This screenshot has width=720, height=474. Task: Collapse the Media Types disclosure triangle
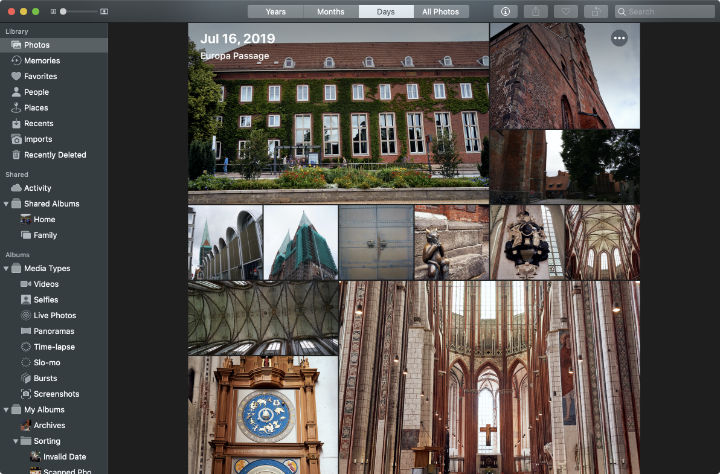(x=6, y=268)
